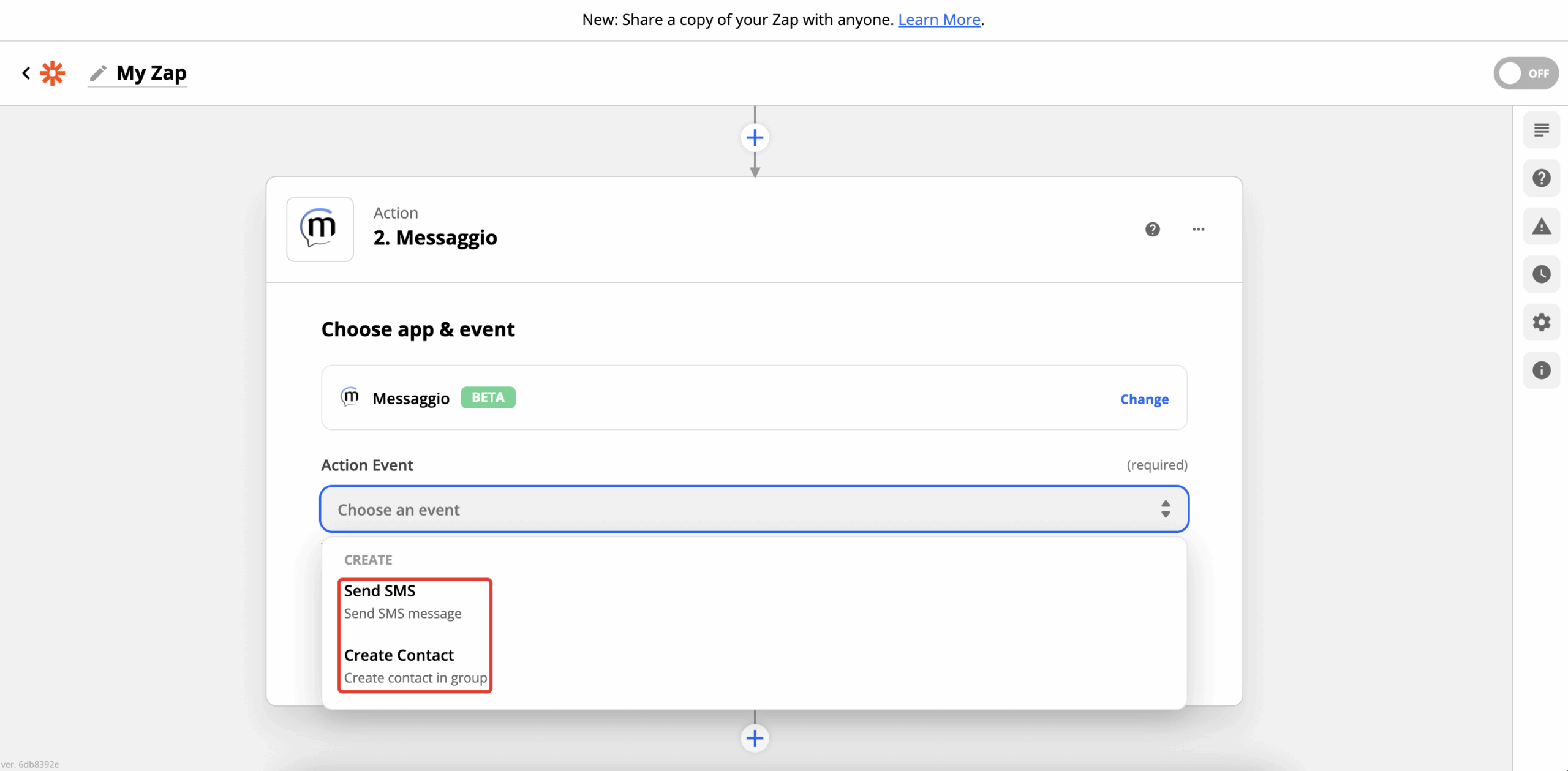
Task: Open the outline notes sidebar icon
Action: (1541, 130)
